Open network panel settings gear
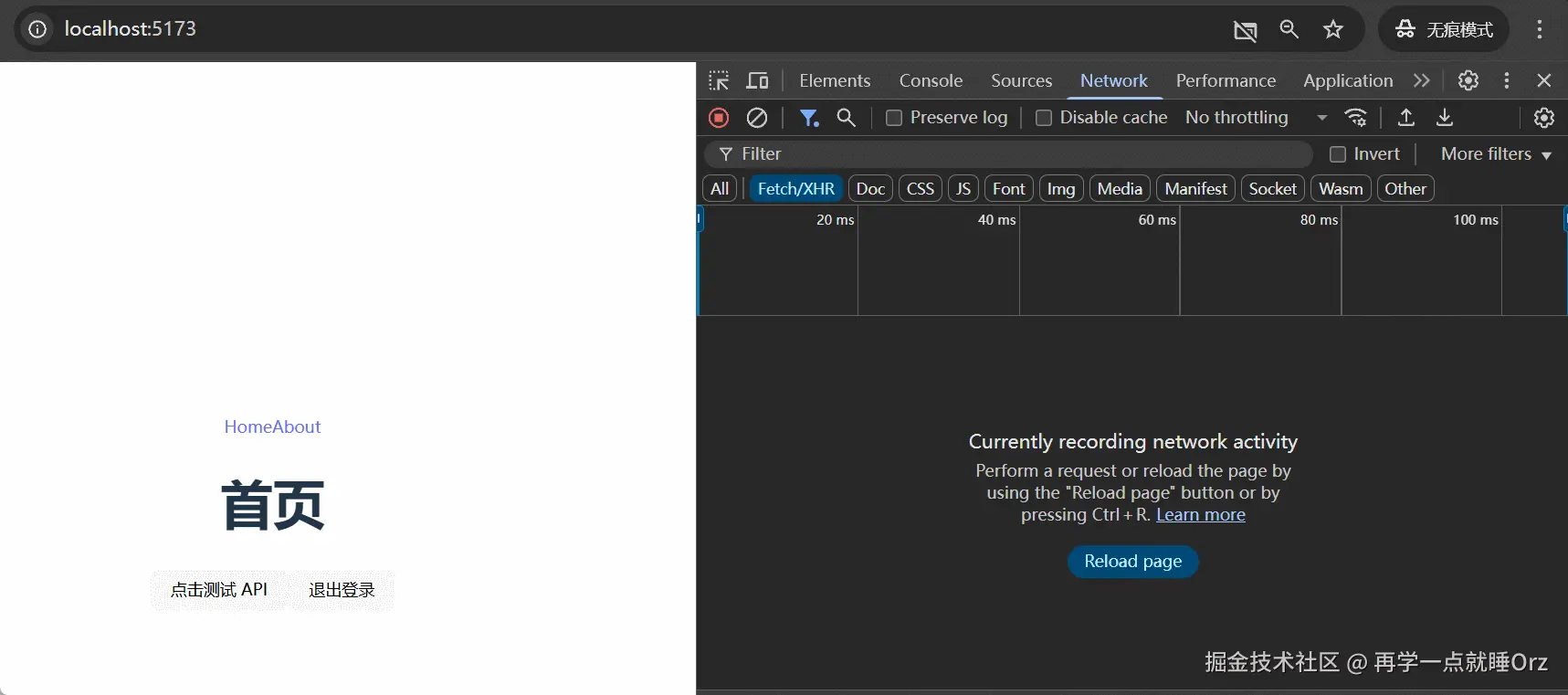1568x695 pixels. click(x=1543, y=118)
